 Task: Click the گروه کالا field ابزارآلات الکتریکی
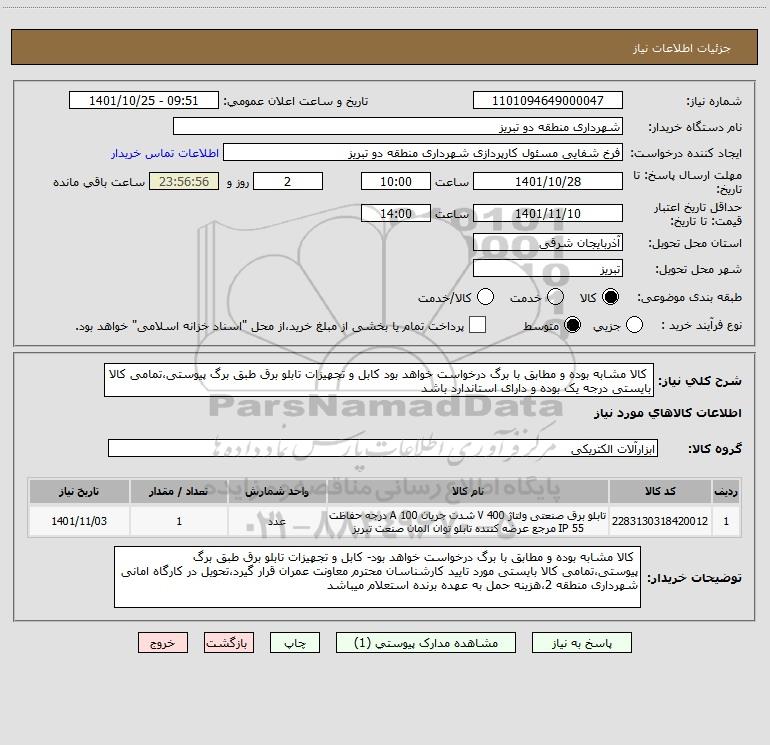point(383,448)
